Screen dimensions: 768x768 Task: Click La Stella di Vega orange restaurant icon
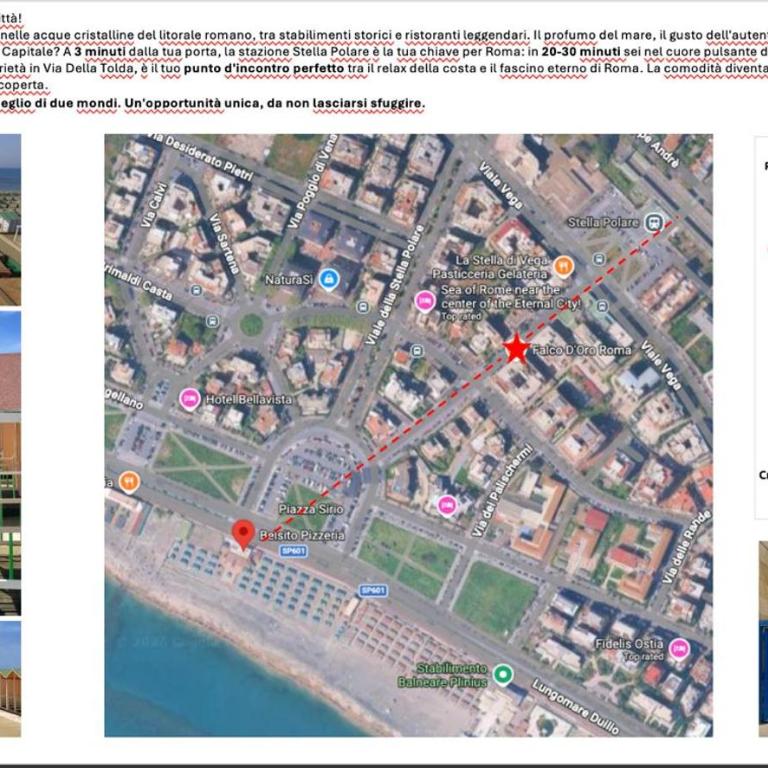(563, 266)
